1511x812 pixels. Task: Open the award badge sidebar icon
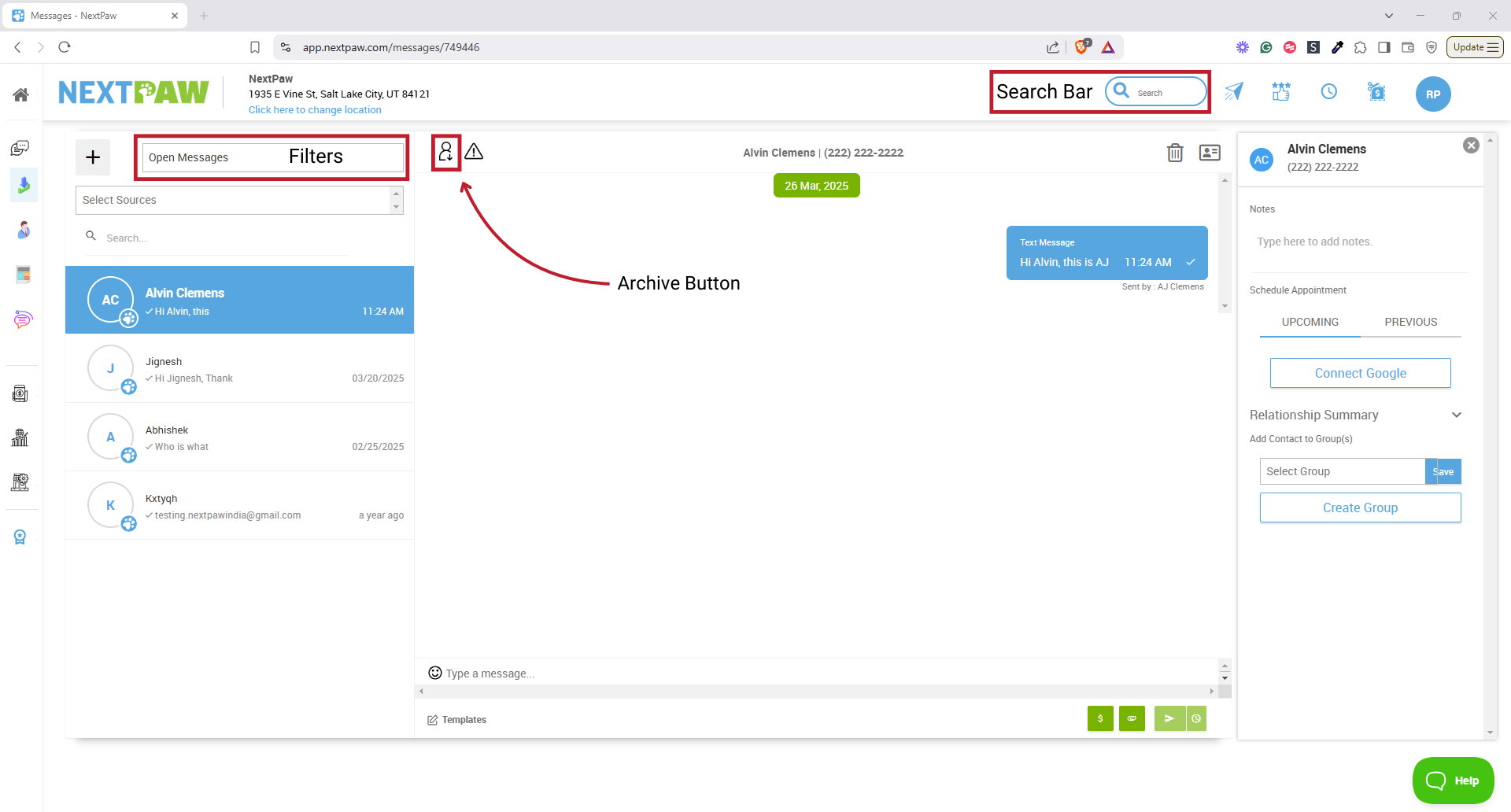(x=20, y=537)
